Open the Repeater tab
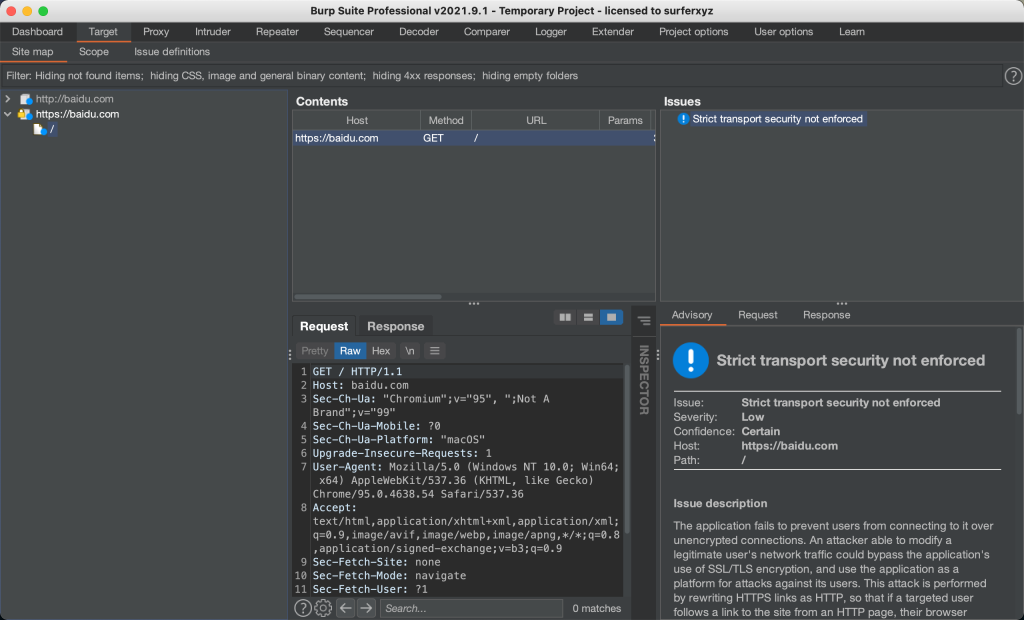 pos(277,31)
